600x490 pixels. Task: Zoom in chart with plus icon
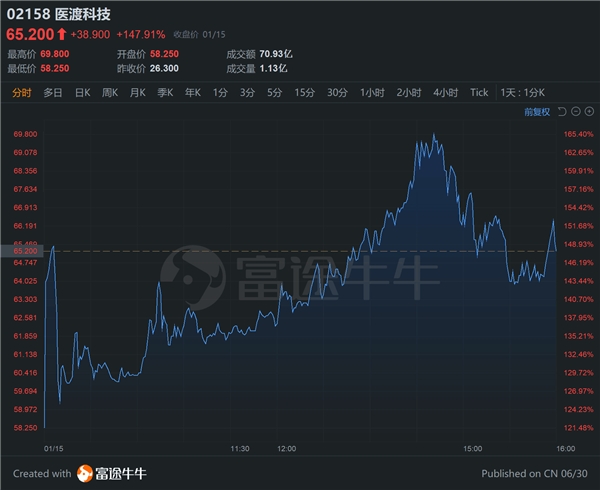point(589,111)
